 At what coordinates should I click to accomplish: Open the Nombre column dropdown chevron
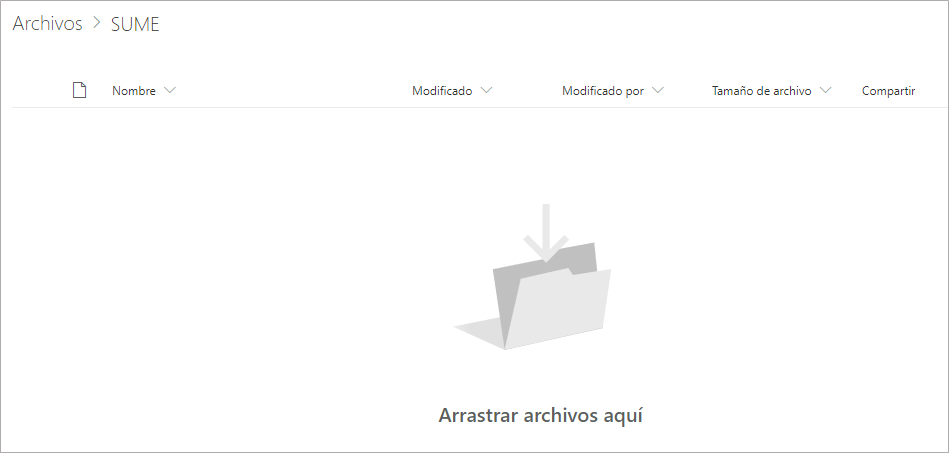tap(169, 90)
